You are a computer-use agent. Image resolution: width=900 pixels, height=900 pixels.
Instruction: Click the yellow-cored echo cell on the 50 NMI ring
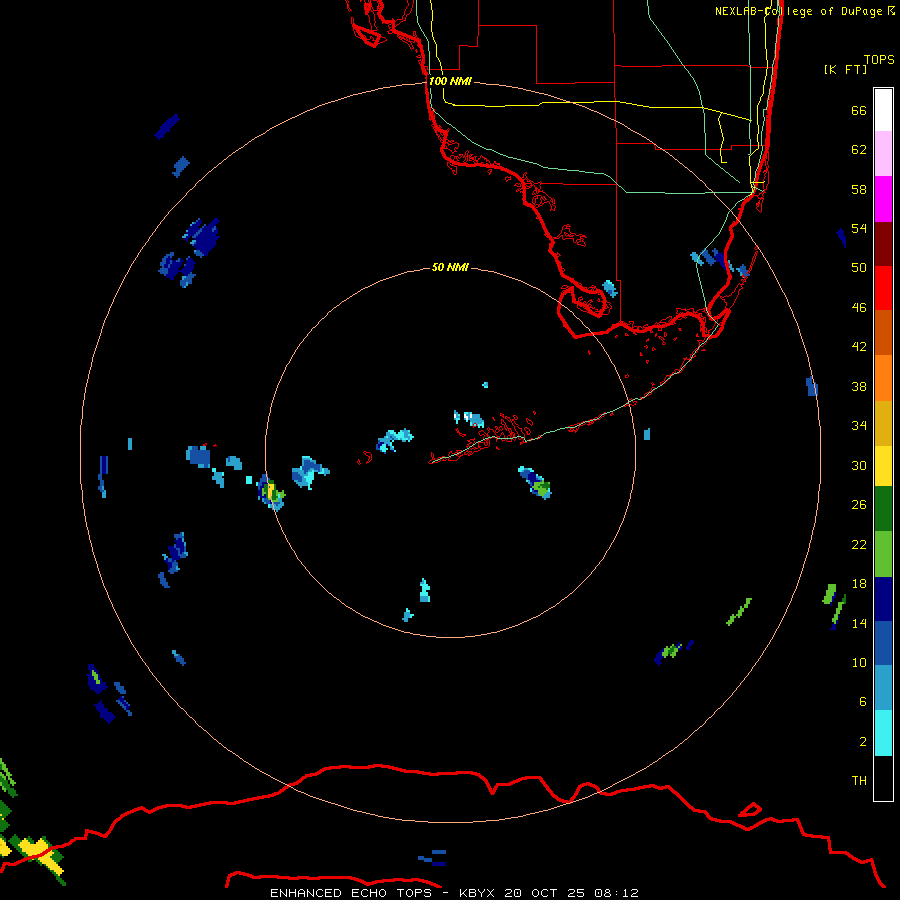[271, 492]
